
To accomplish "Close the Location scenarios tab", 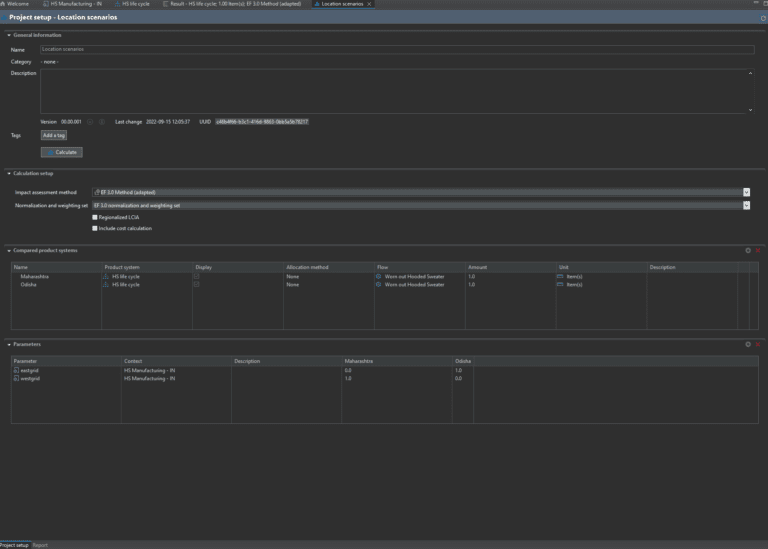I will coord(370,4).
